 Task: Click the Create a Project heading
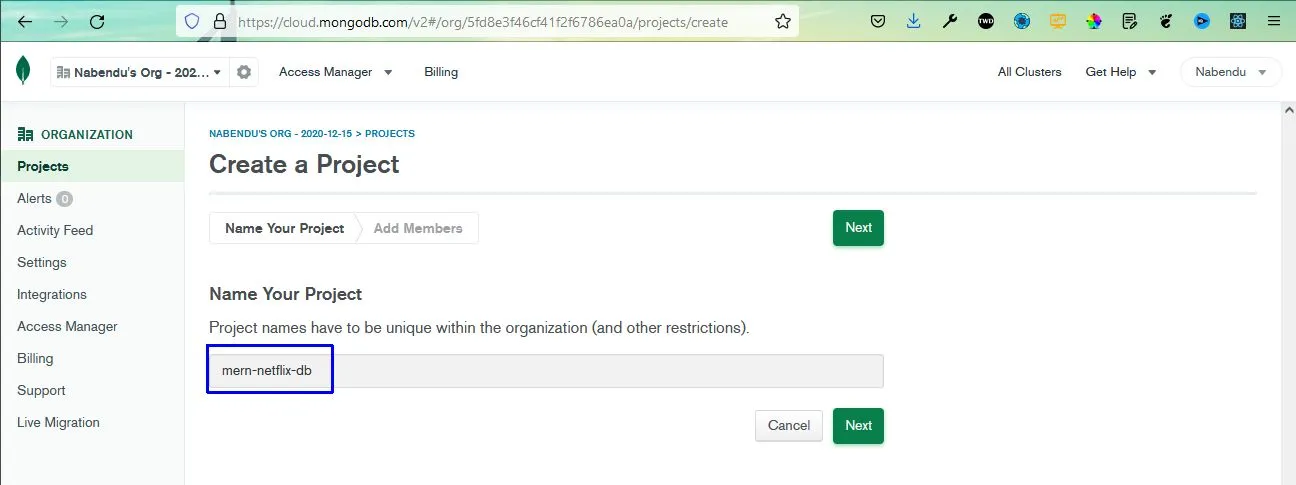(x=304, y=164)
